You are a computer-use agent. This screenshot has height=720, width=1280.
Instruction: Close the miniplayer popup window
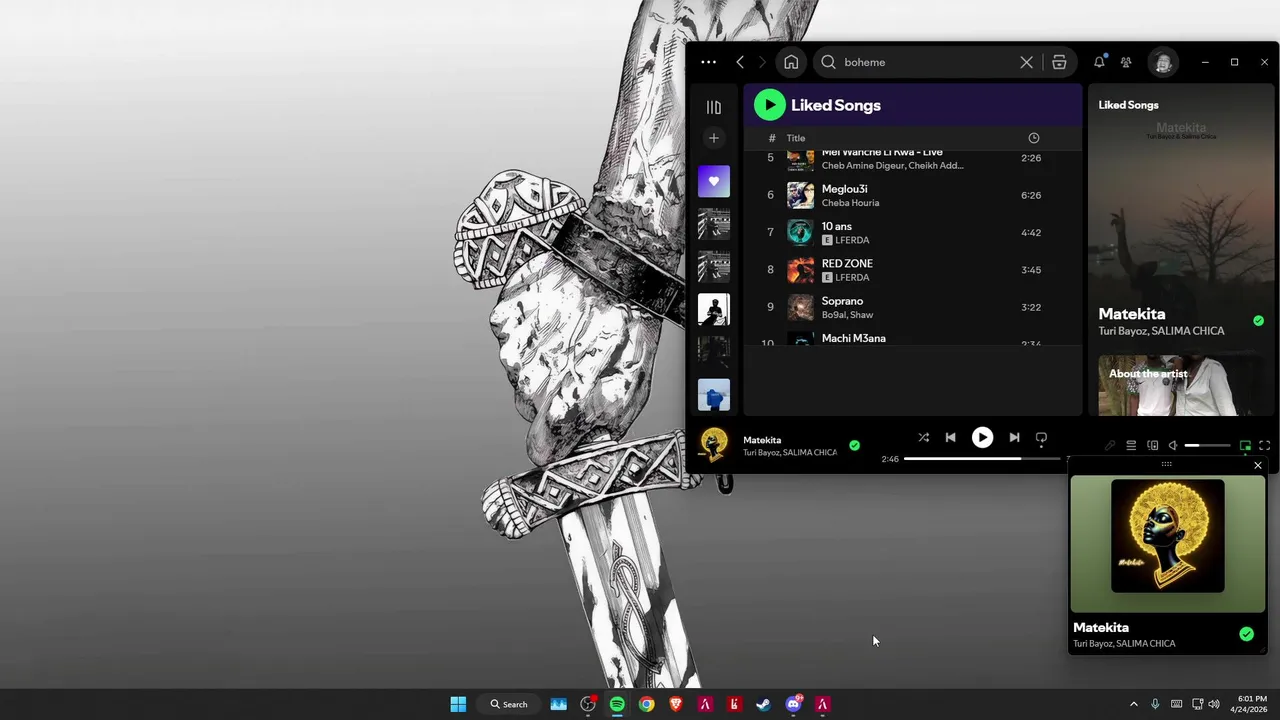[x=1258, y=465]
